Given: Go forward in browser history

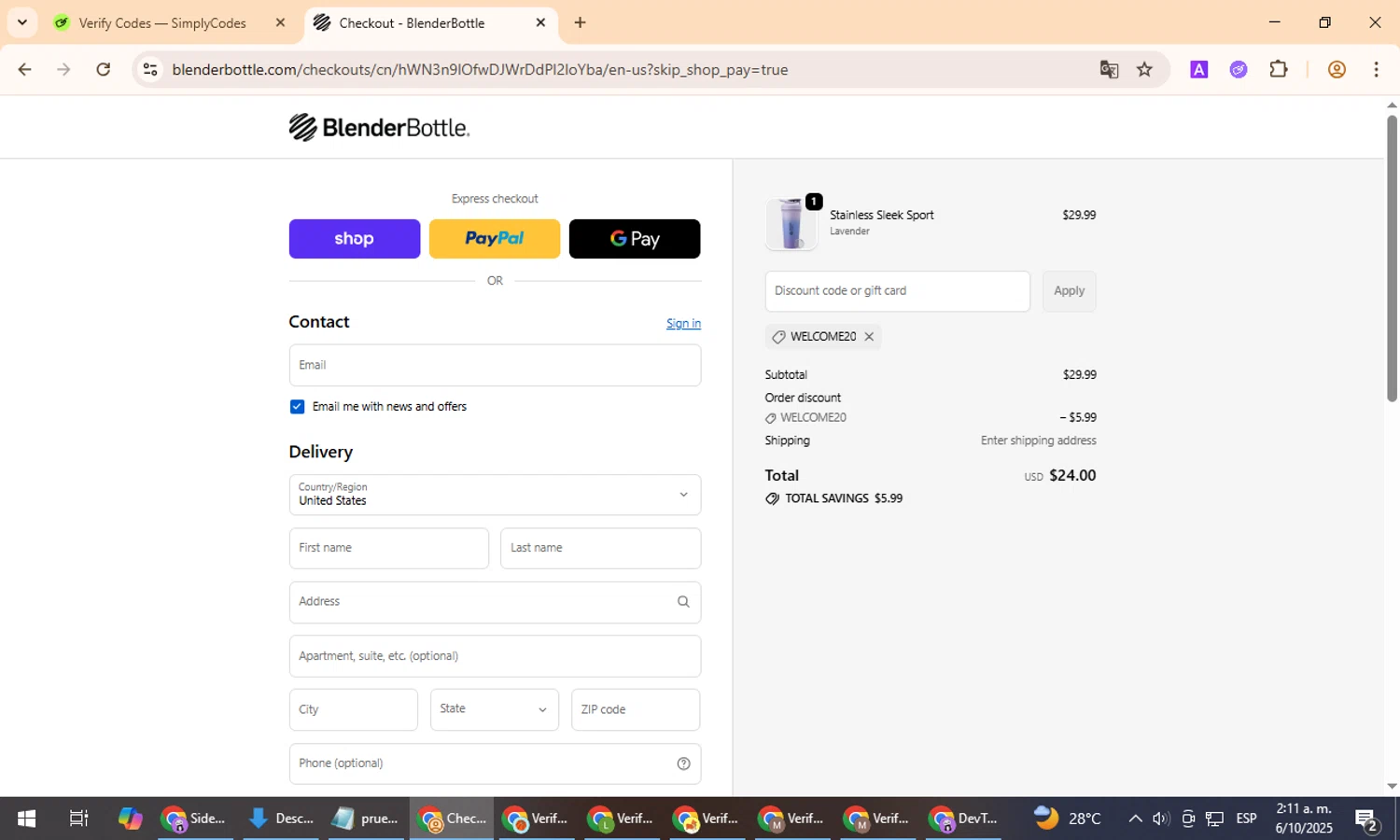Looking at the screenshot, I should 63,70.
